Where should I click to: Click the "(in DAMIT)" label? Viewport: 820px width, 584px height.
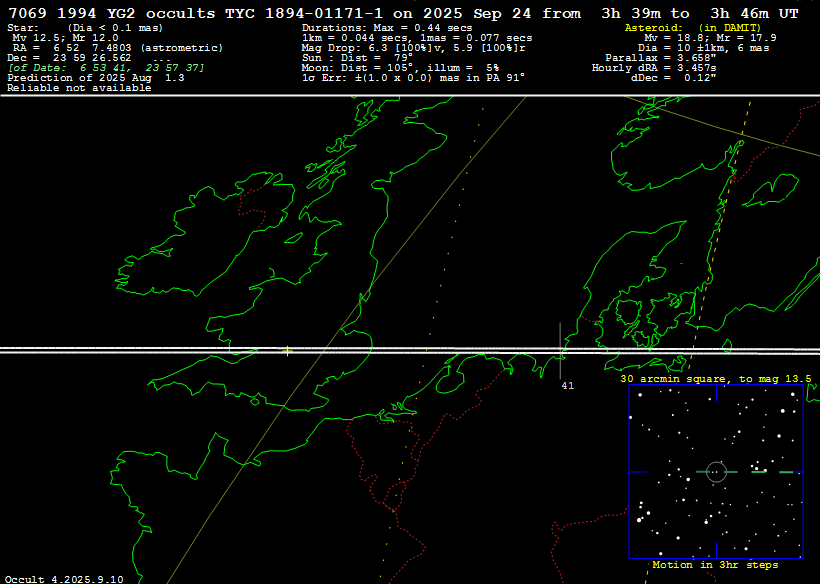(729, 28)
